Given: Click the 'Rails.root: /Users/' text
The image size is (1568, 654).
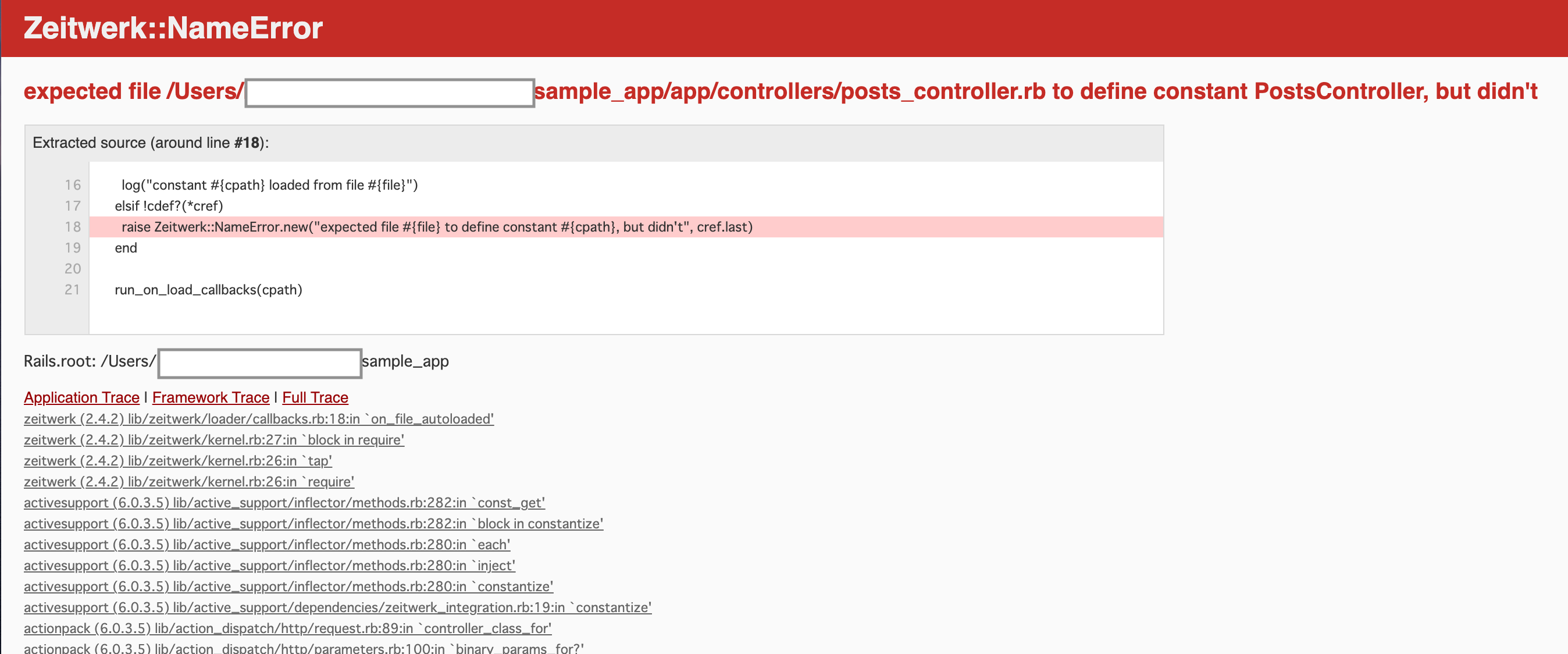Looking at the screenshot, I should click(x=90, y=361).
